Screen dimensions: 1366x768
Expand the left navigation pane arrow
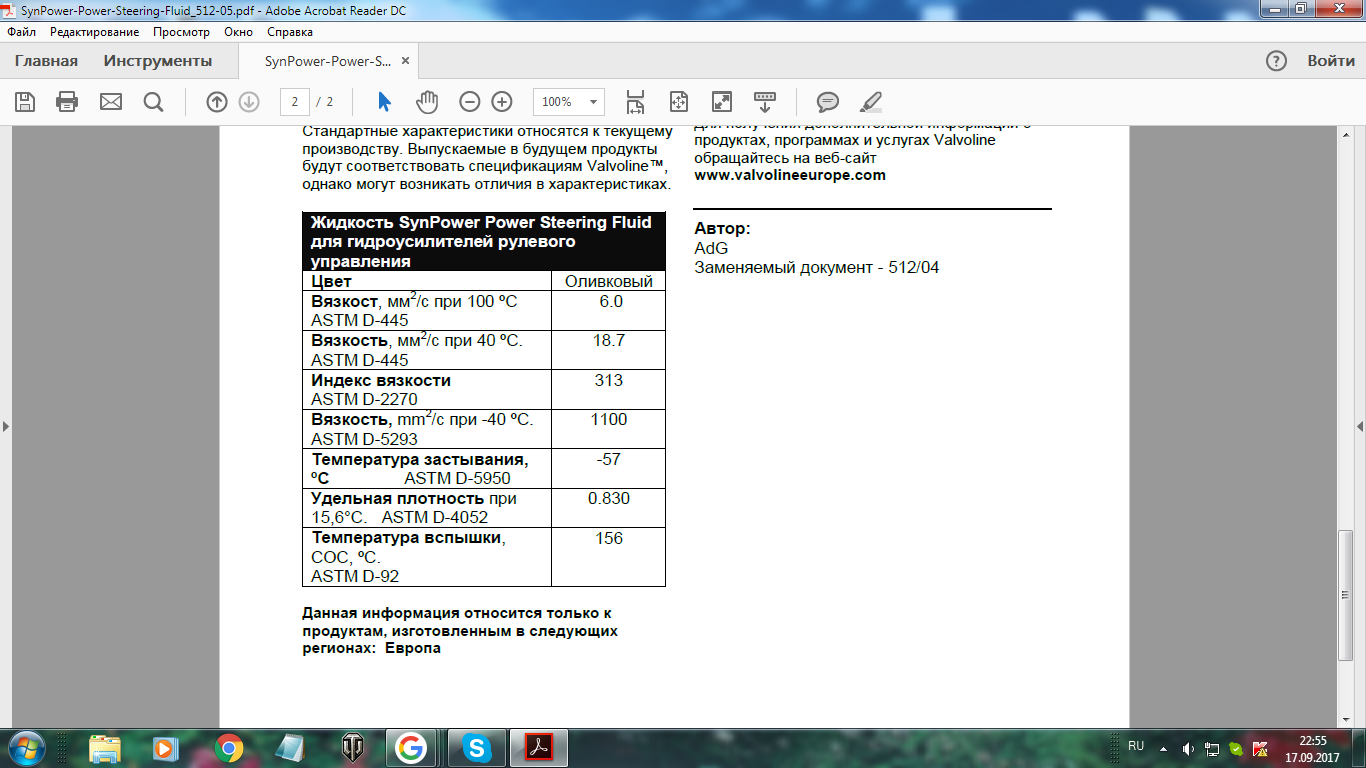pyautogui.click(x=5, y=427)
